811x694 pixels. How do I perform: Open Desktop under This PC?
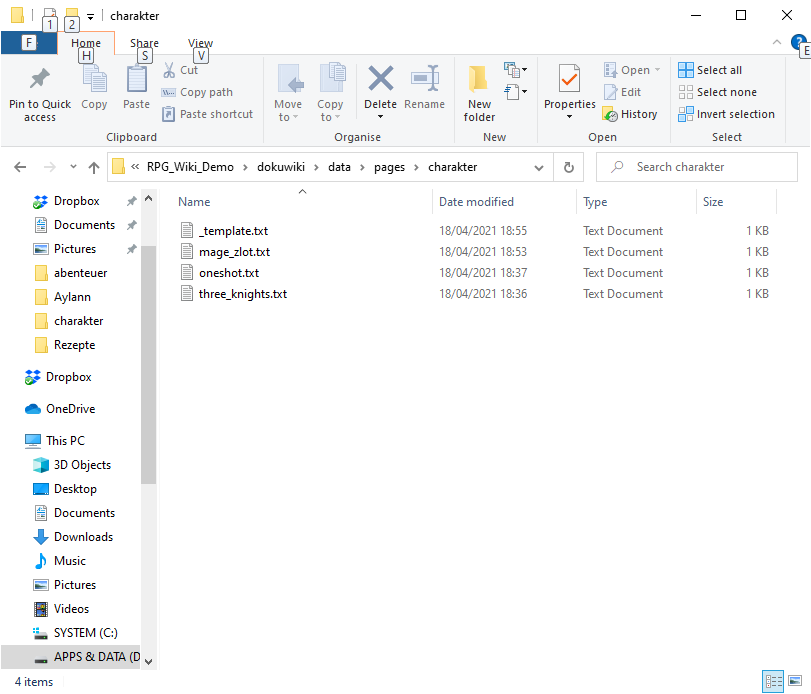75,489
